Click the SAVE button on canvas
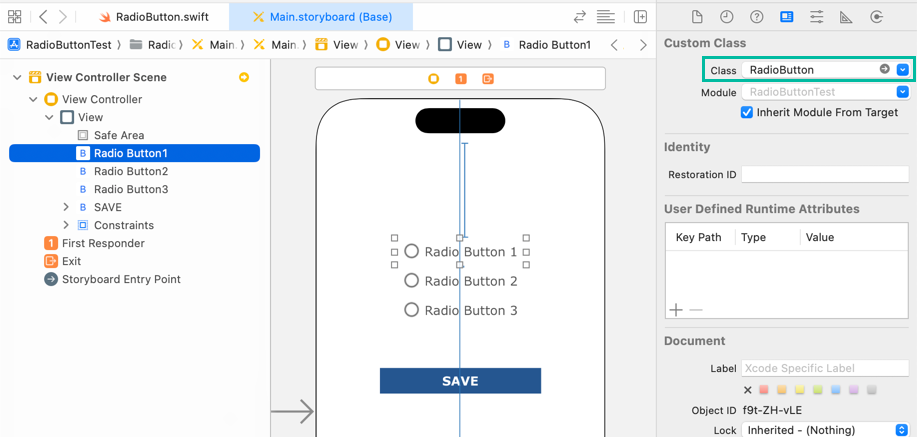Viewport: 917px width, 437px height. pyautogui.click(x=460, y=381)
